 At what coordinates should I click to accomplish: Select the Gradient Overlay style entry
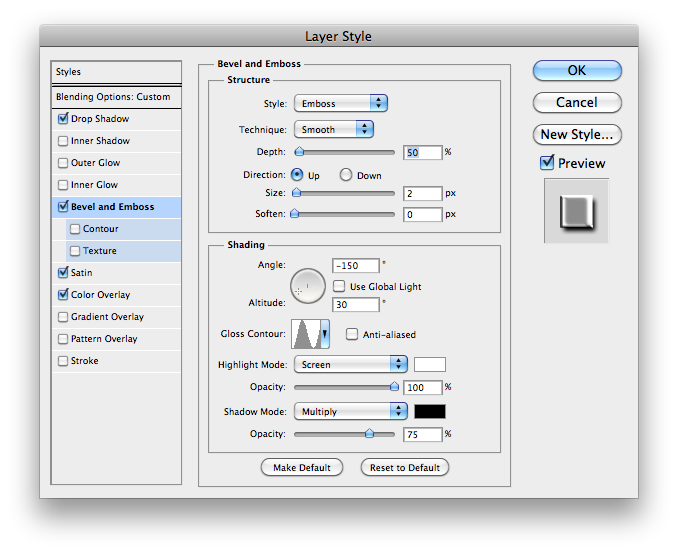pos(107,317)
